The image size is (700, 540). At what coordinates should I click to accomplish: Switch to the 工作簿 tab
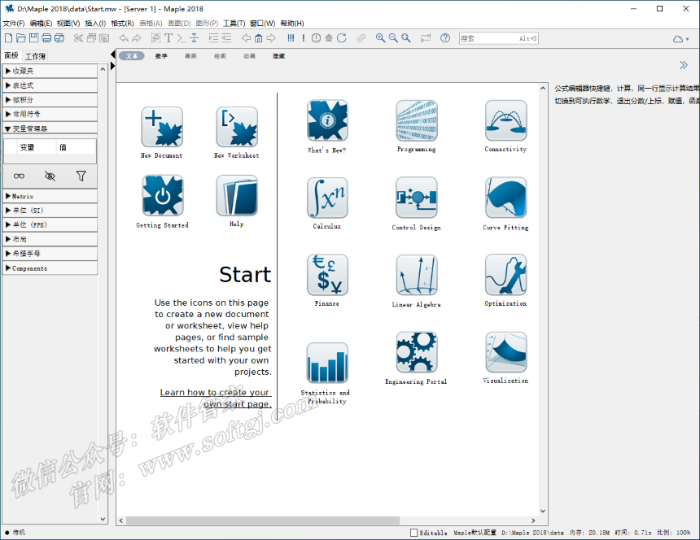click(x=35, y=56)
